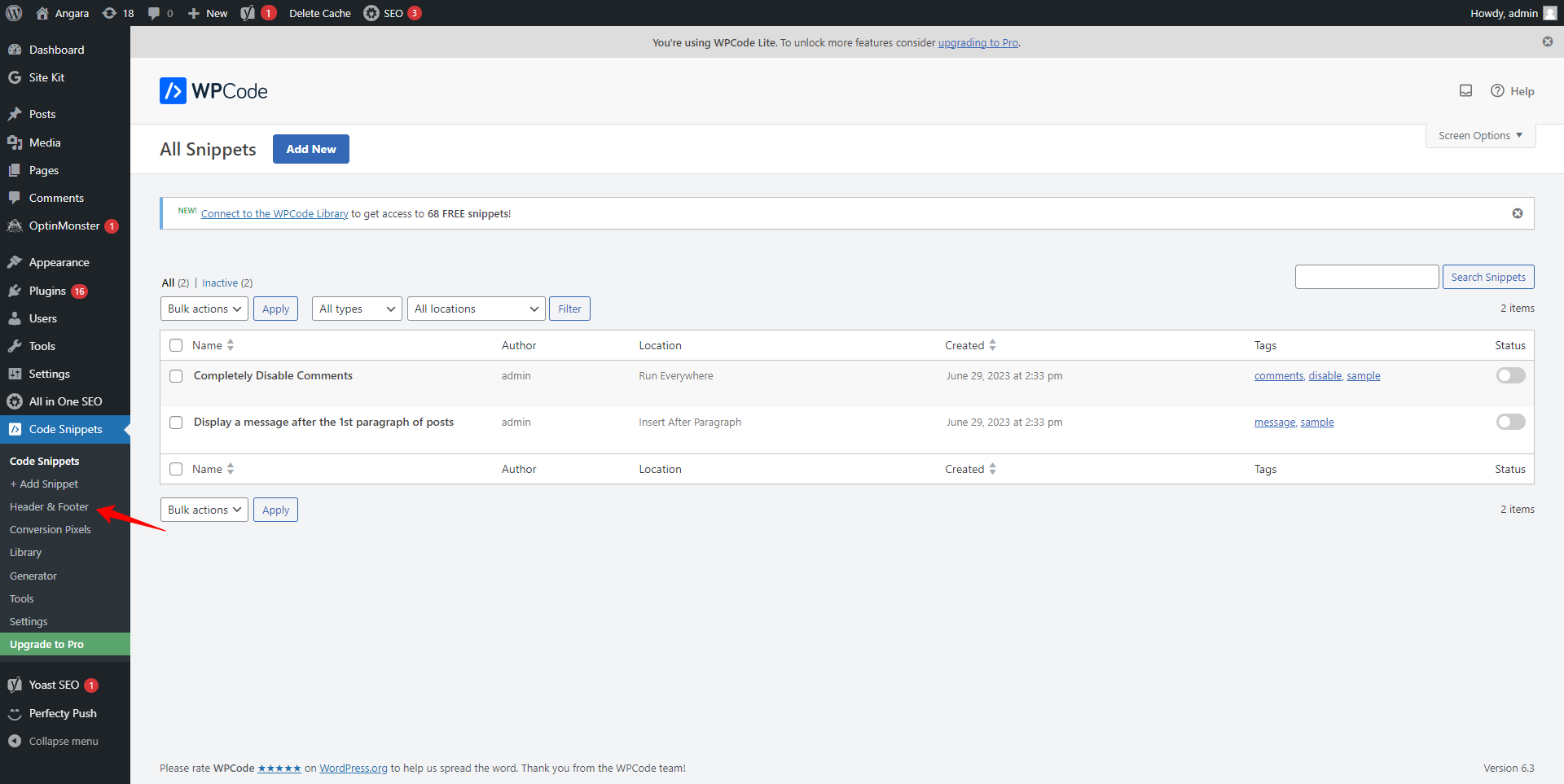Follow the upgrading to Pro link
The width and height of the screenshot is (1564, 784).
click(977, 42)
